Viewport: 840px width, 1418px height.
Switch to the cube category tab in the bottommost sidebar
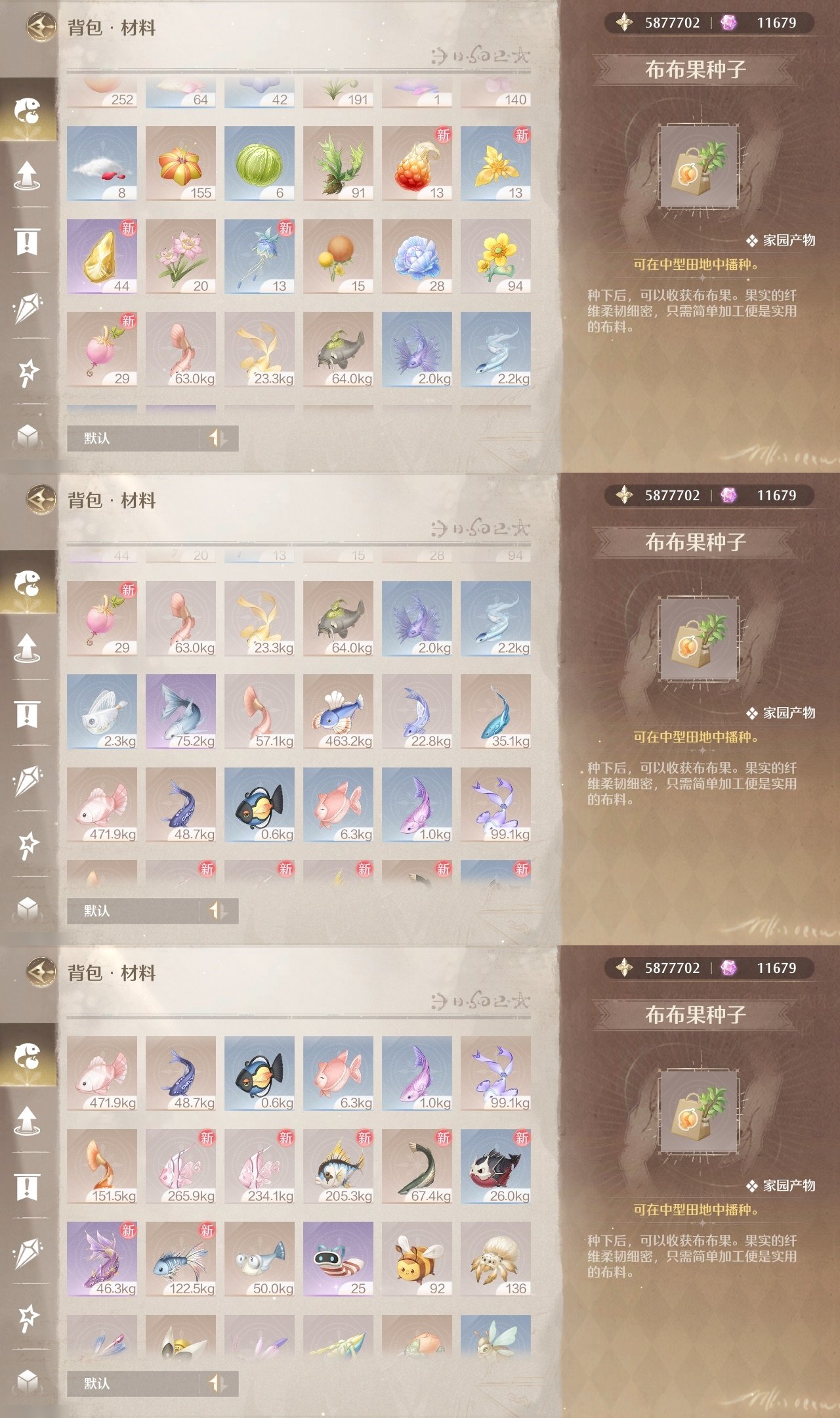27,1381
